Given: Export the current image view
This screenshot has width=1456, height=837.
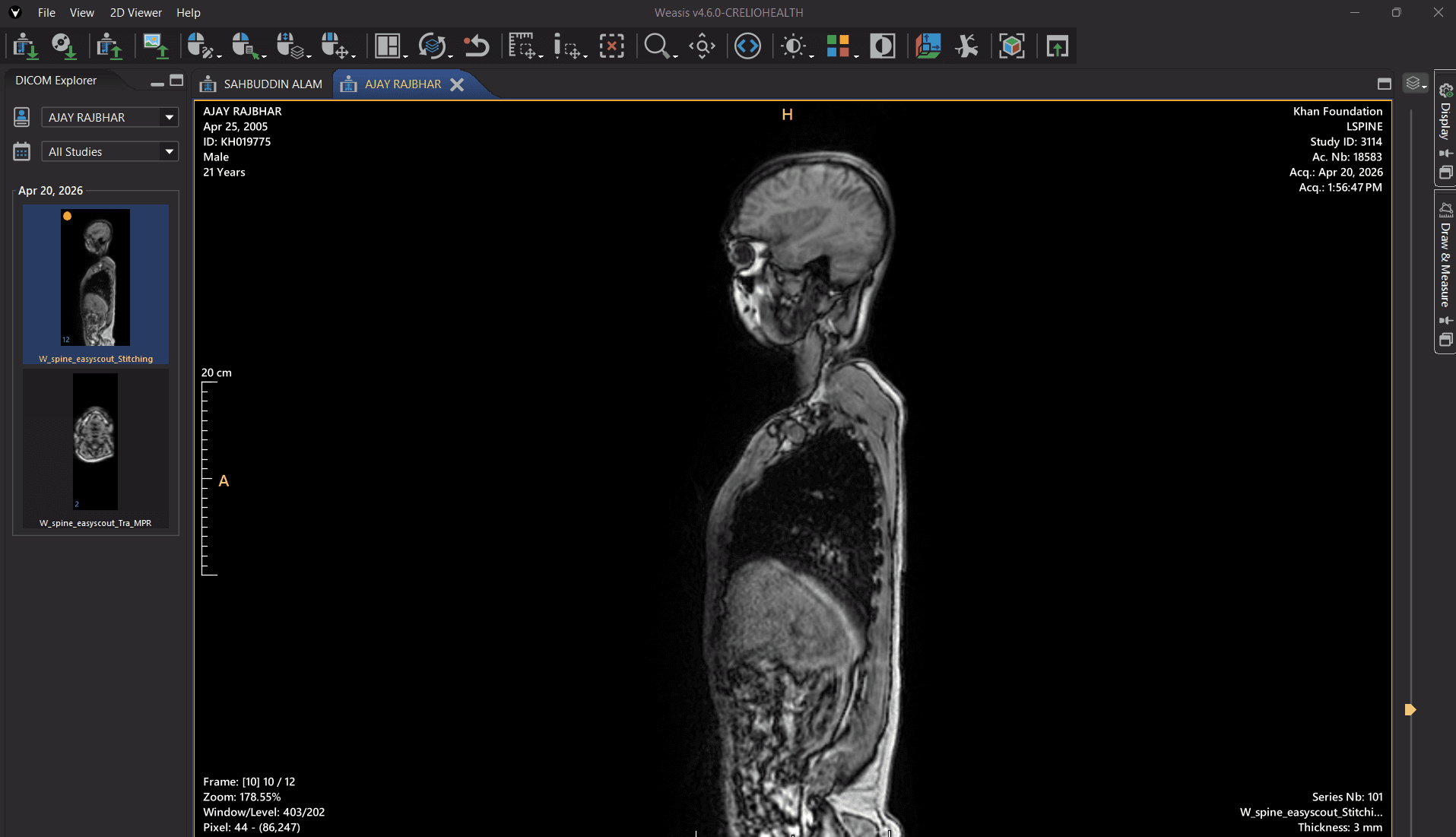Looking at the screenshot, I should 156,46.
